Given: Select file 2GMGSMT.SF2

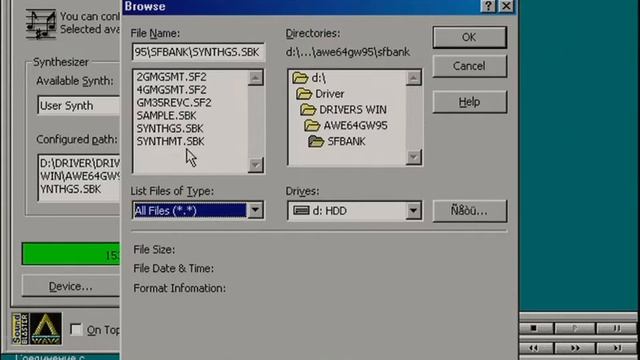Looking at the screenshot, I should (x=171, y=77).
